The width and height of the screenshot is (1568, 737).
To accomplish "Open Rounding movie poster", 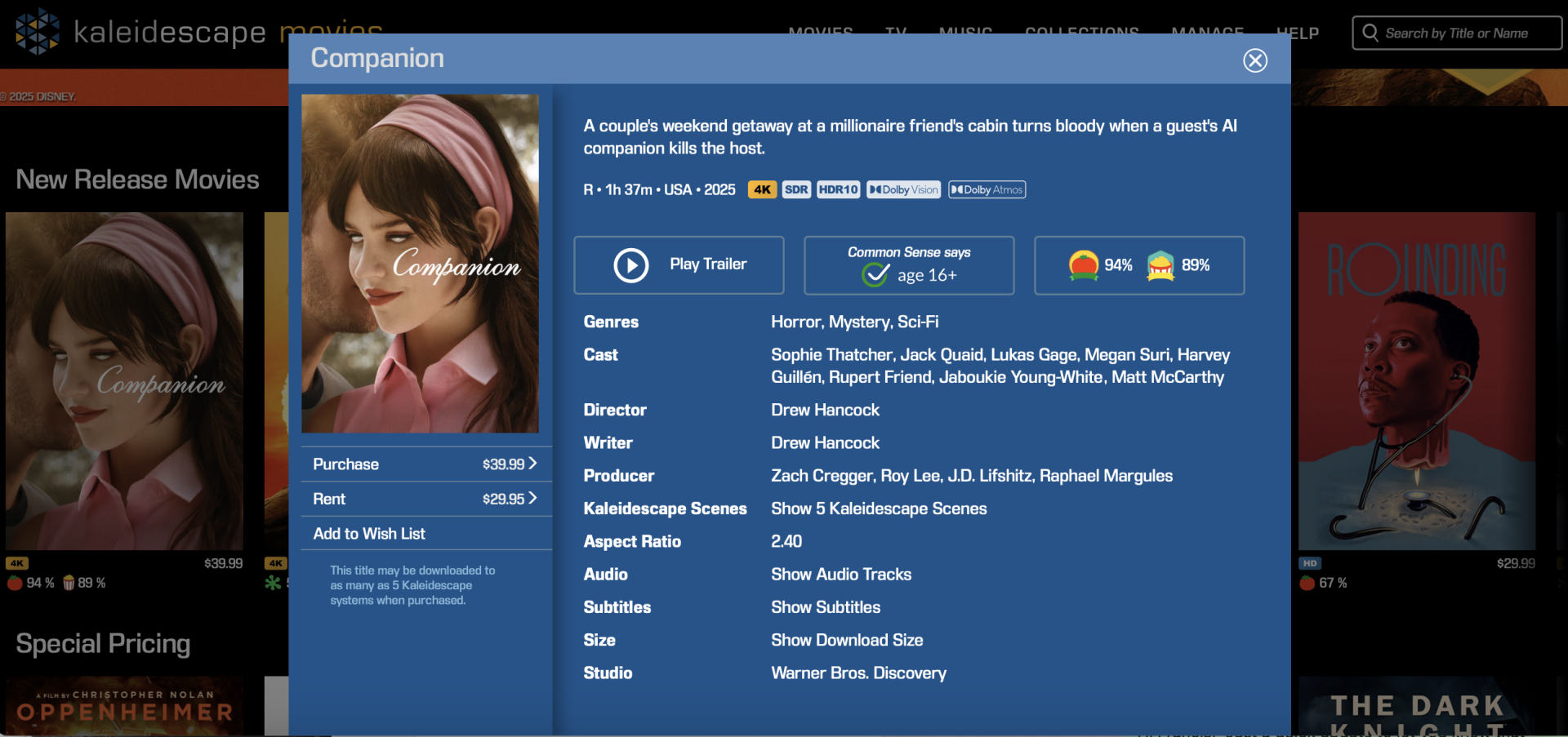I will (1417, 381).
